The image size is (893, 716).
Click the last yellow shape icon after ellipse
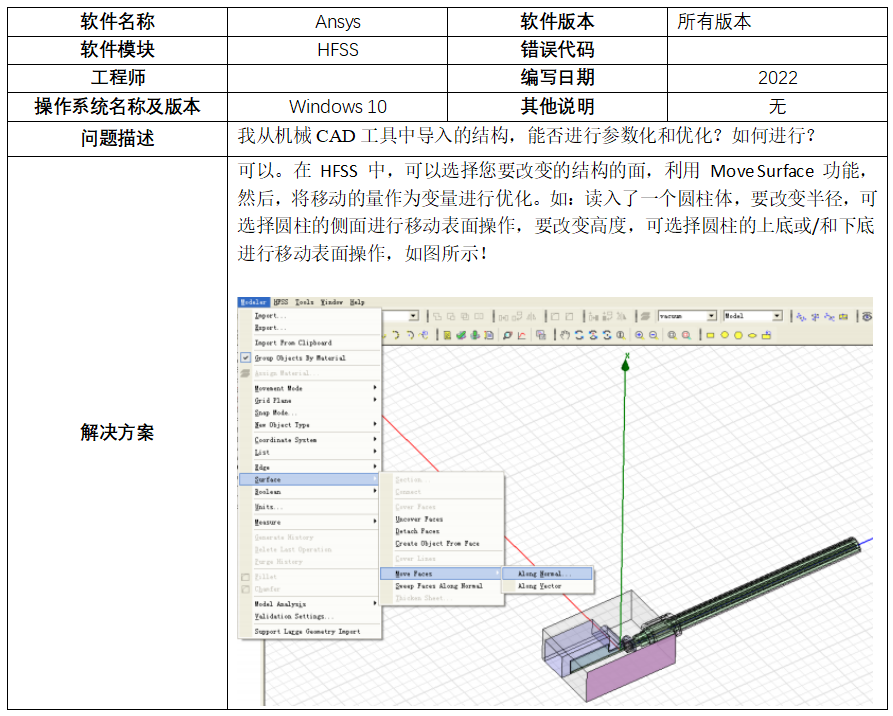pos(767,335)
